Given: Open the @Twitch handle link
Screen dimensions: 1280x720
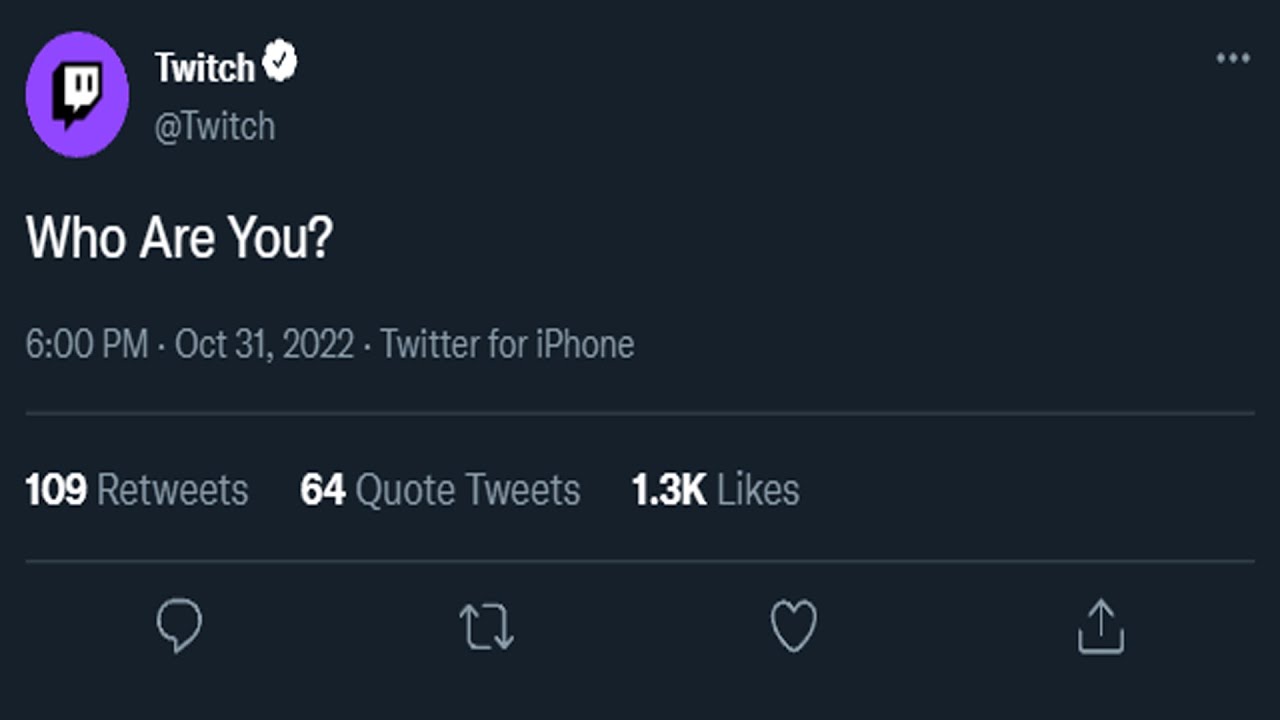Looking at the screenshot, I should (214, 127).
